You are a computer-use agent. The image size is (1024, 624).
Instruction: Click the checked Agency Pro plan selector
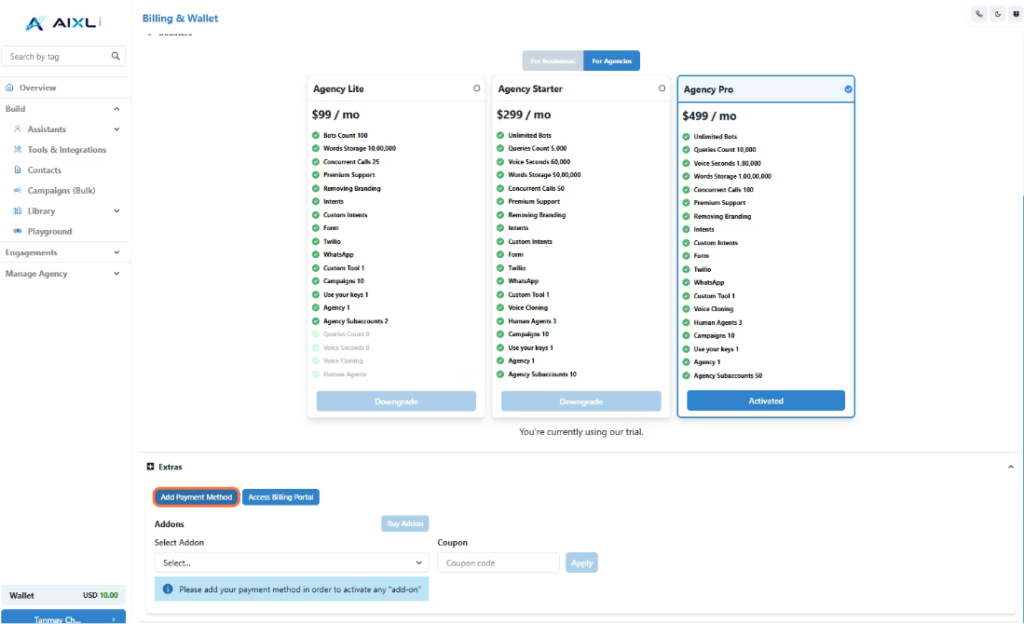click(x=848, y=90)
